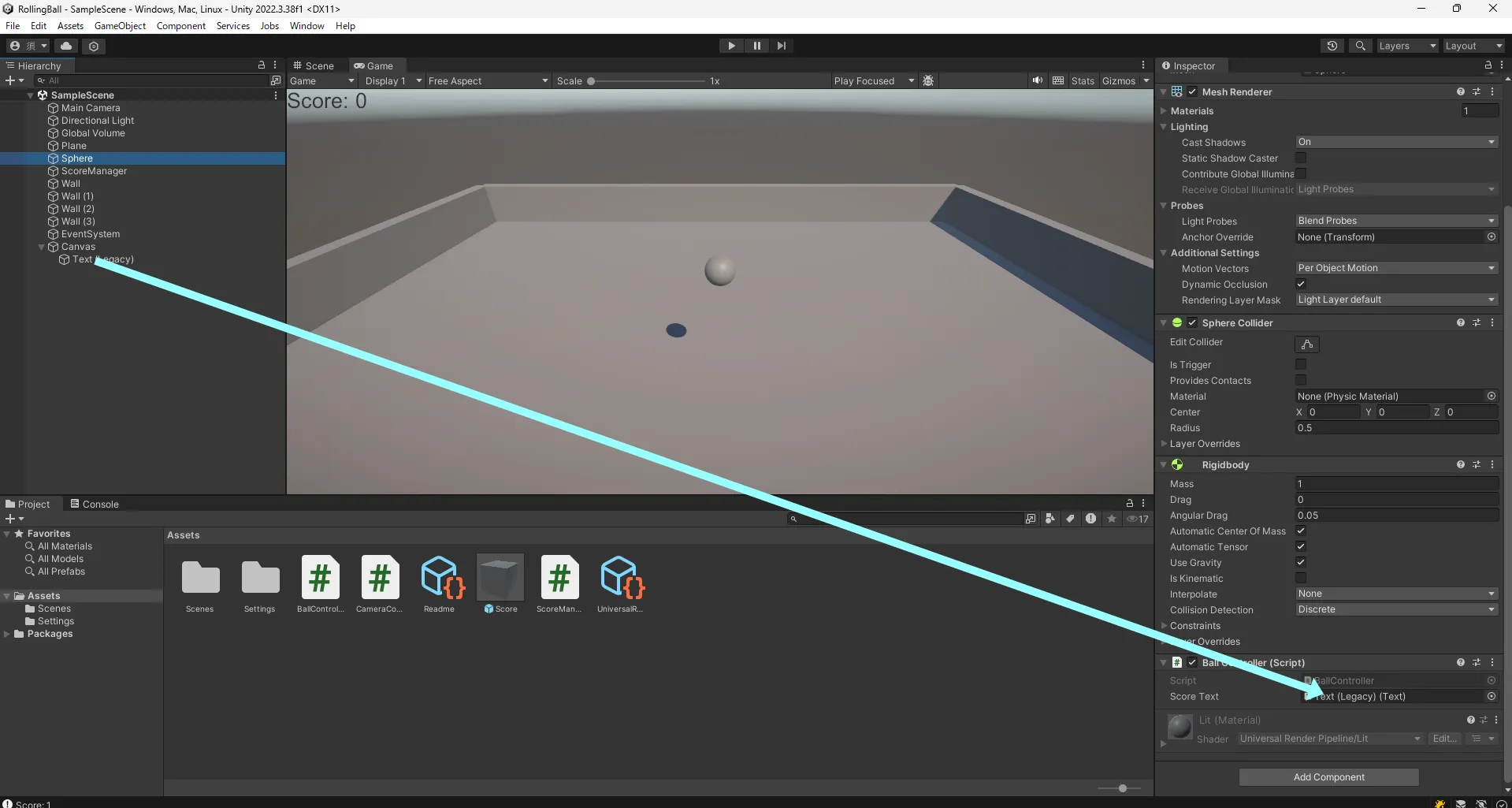Image resolution: width=1512 pixels, height=808 pixels.
Task: Click the Edit Collider button icon
Action: pyautogui.click(x=1306, y=344)
